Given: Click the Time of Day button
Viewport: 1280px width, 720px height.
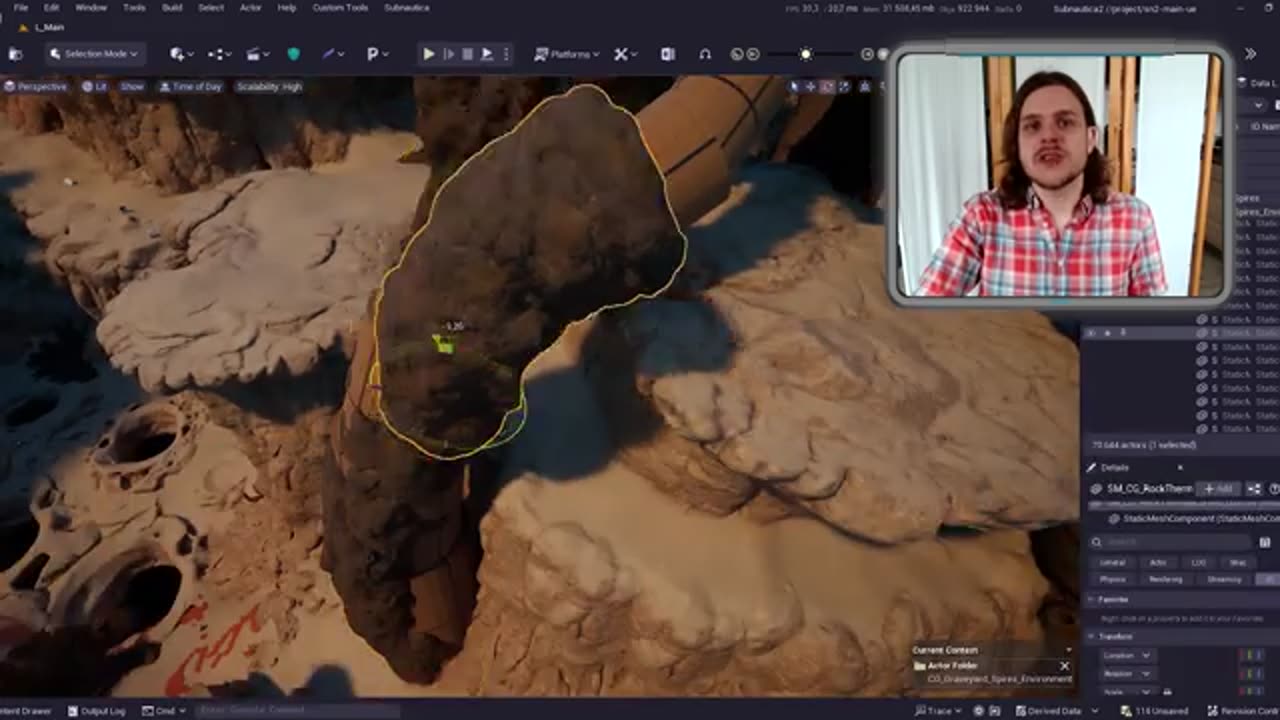Looking at the screenshot, I should (191, 87).
